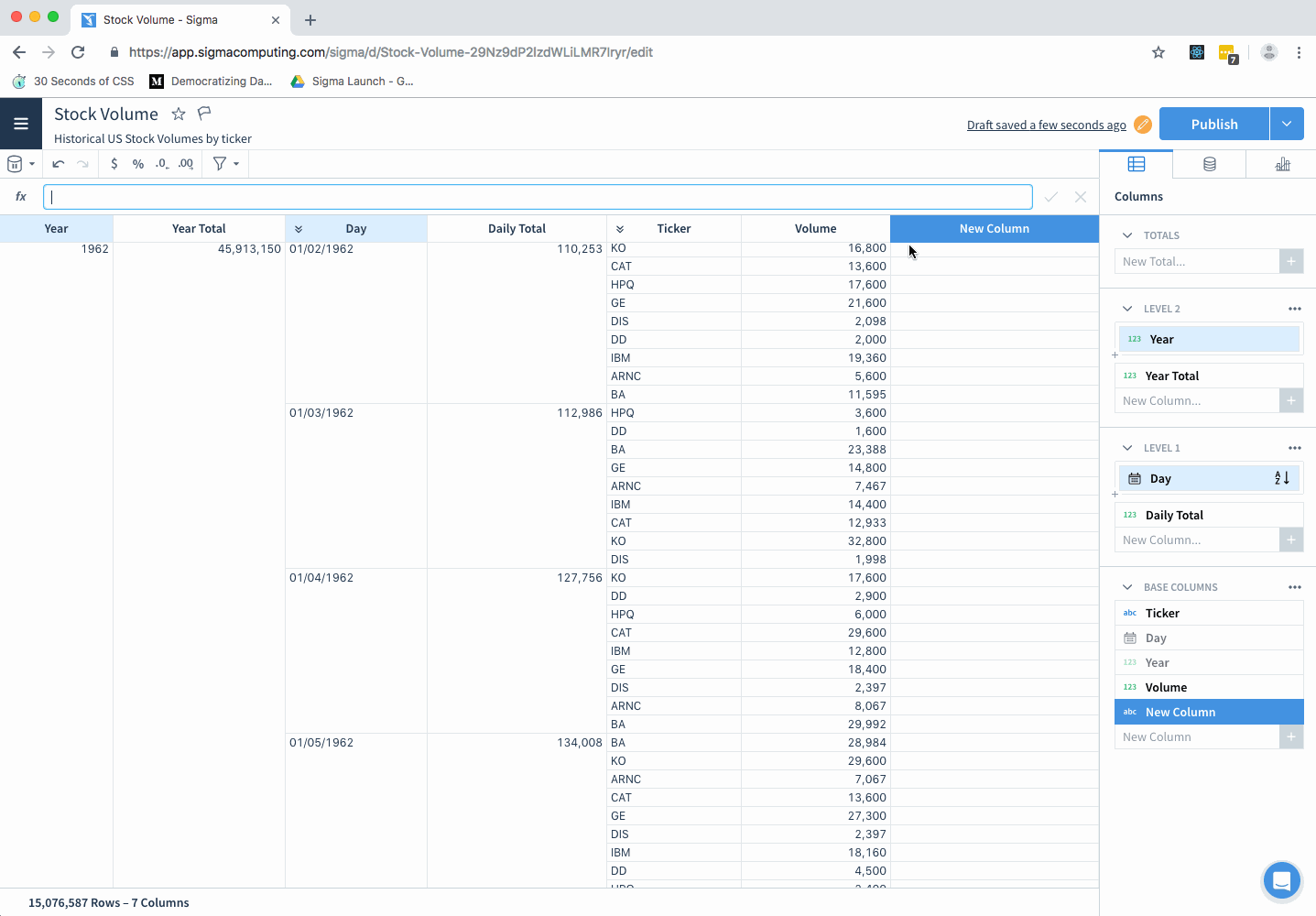Select the Daily Total column header
Image resolution: width=1316 pixels, height=916 pixels.
(x=517, y=229)
